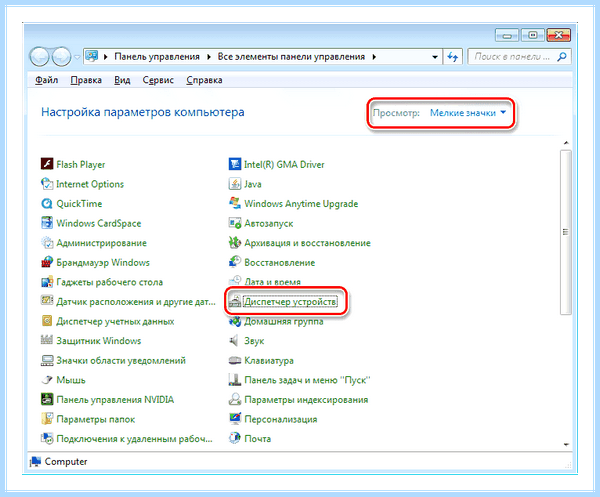Image resolution: width=600 pixels, height=497 pixels.
Task: Click the Автозапуск icon
Action: [235, 223]
